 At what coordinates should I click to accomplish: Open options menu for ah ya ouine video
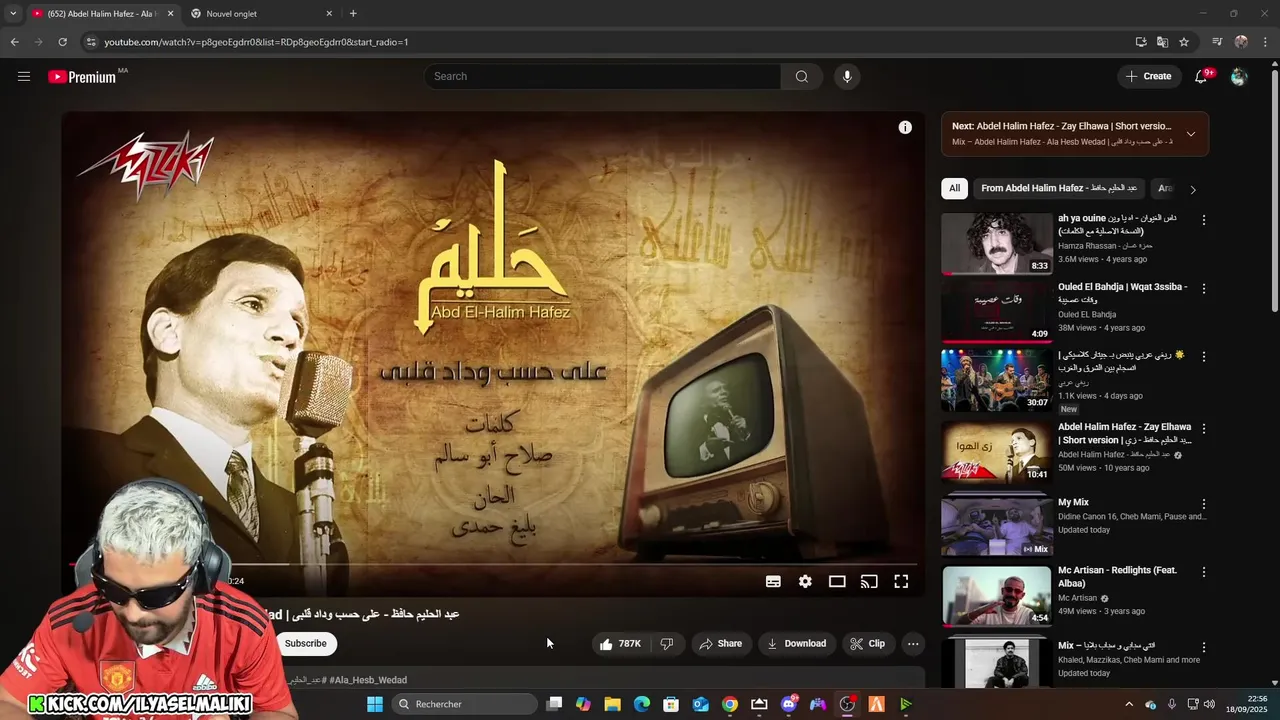pyautogui.click(x=1204, y=220)
